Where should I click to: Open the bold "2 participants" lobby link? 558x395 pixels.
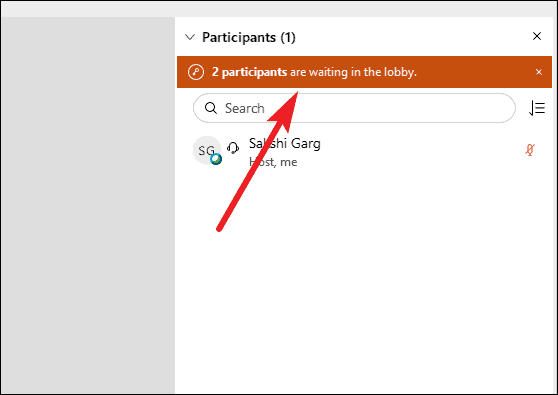249,72
